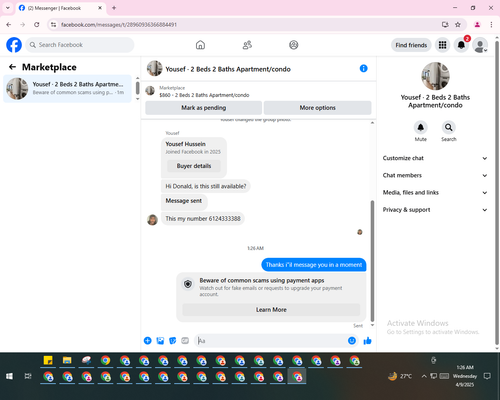Open conversation information with the blue info icon
Viewport: 500px width, 400px height.
(364, 68)
